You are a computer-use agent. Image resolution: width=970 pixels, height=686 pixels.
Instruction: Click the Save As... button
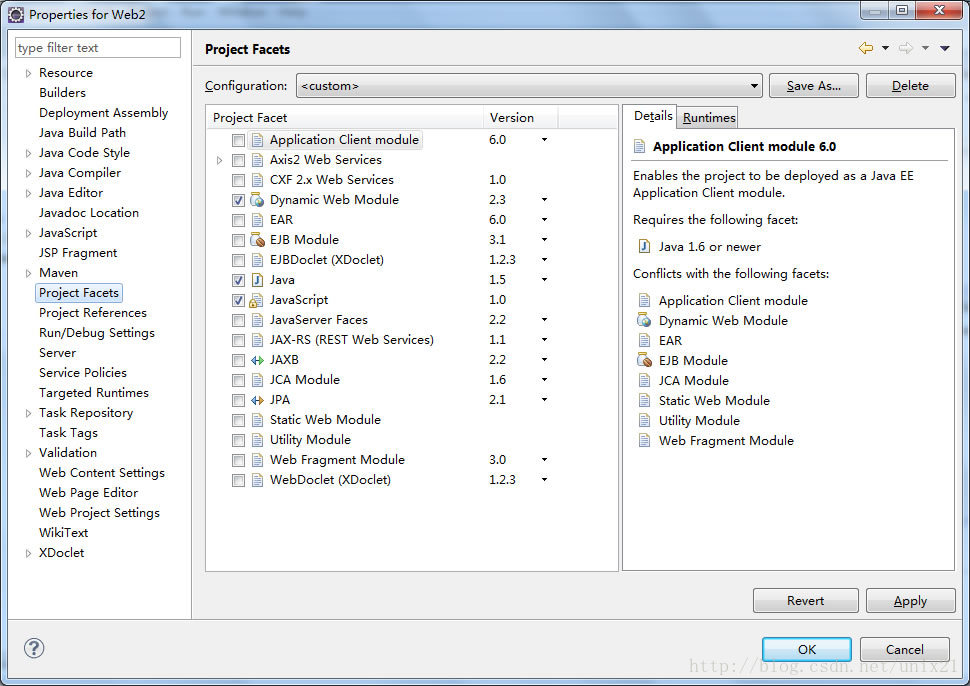coord(813,85)
